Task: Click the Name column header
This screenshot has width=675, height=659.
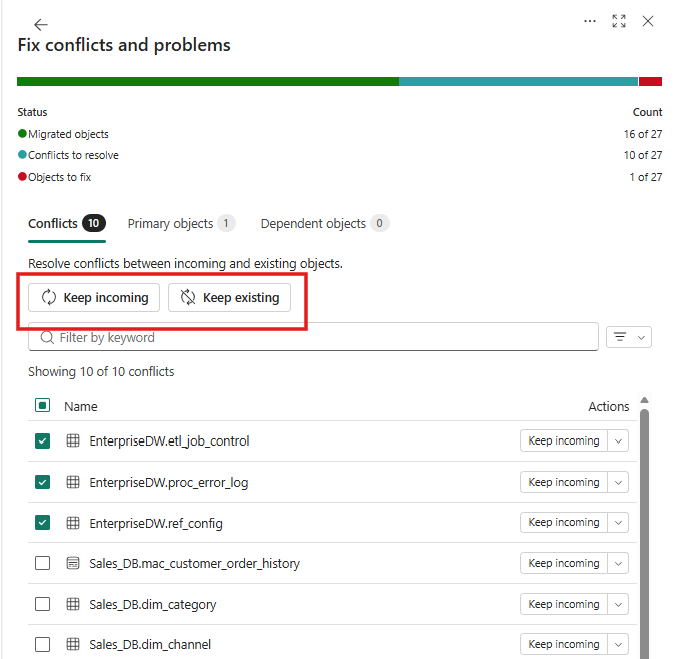Action: click(x=81, y=406)
